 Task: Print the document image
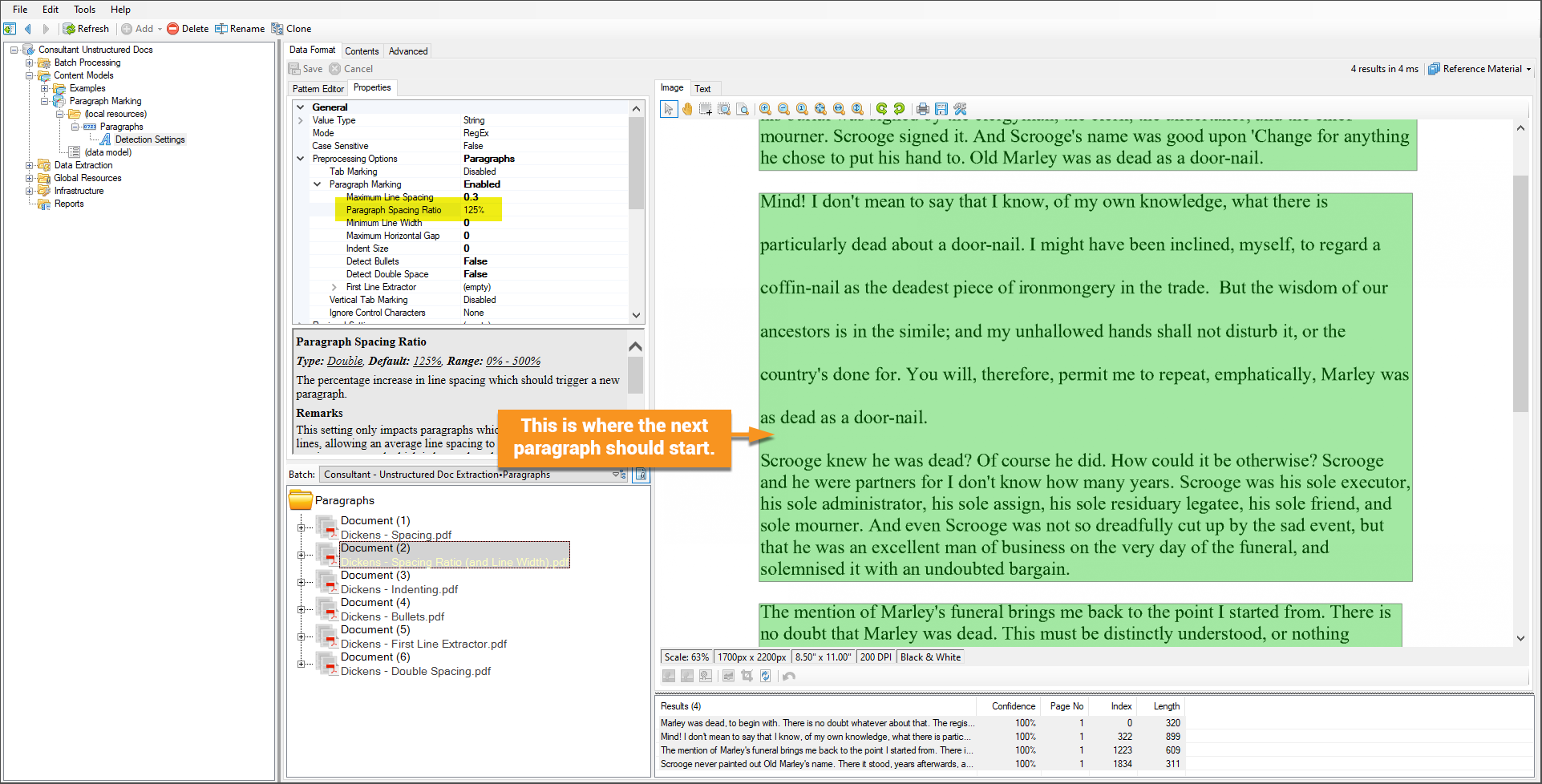click(923, 109)
